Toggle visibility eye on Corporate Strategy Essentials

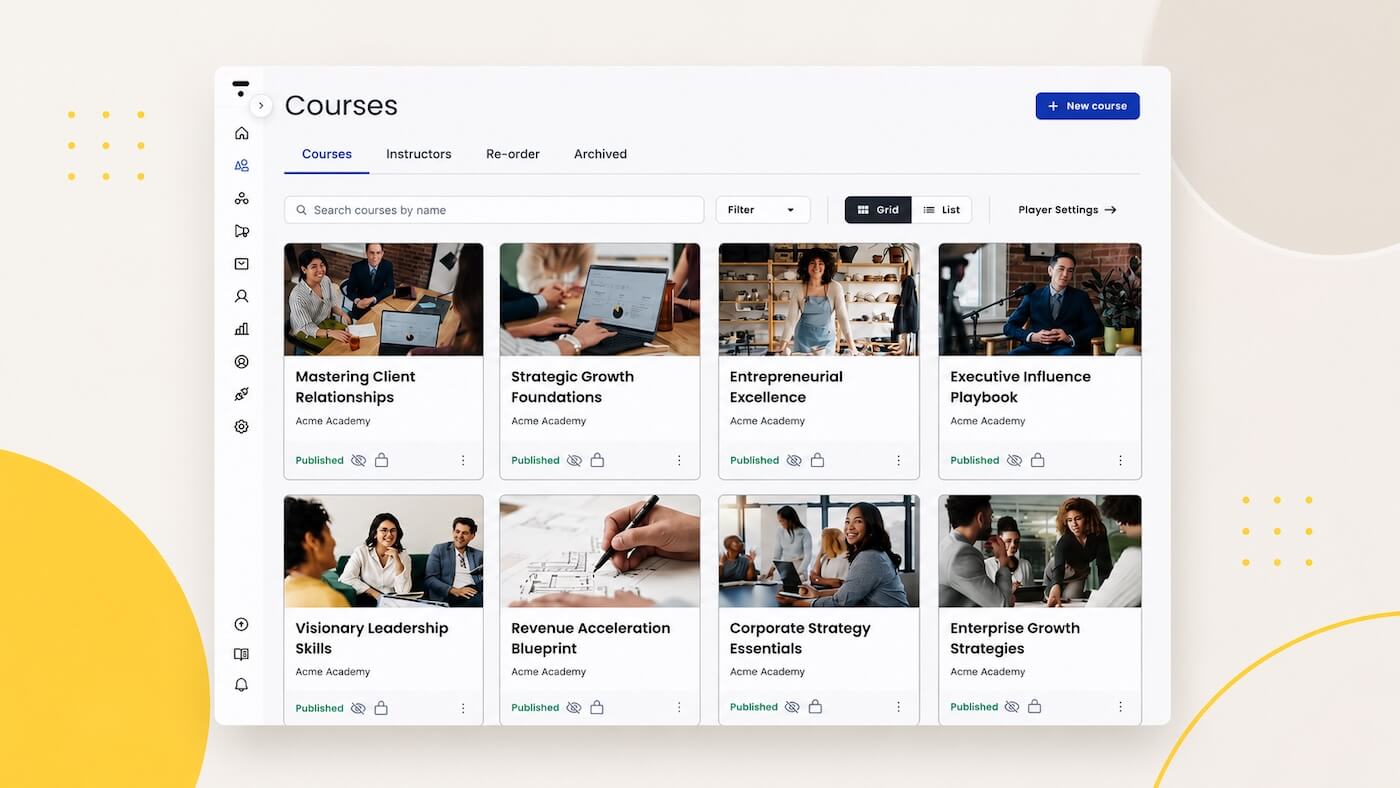[x=792, y=707]
